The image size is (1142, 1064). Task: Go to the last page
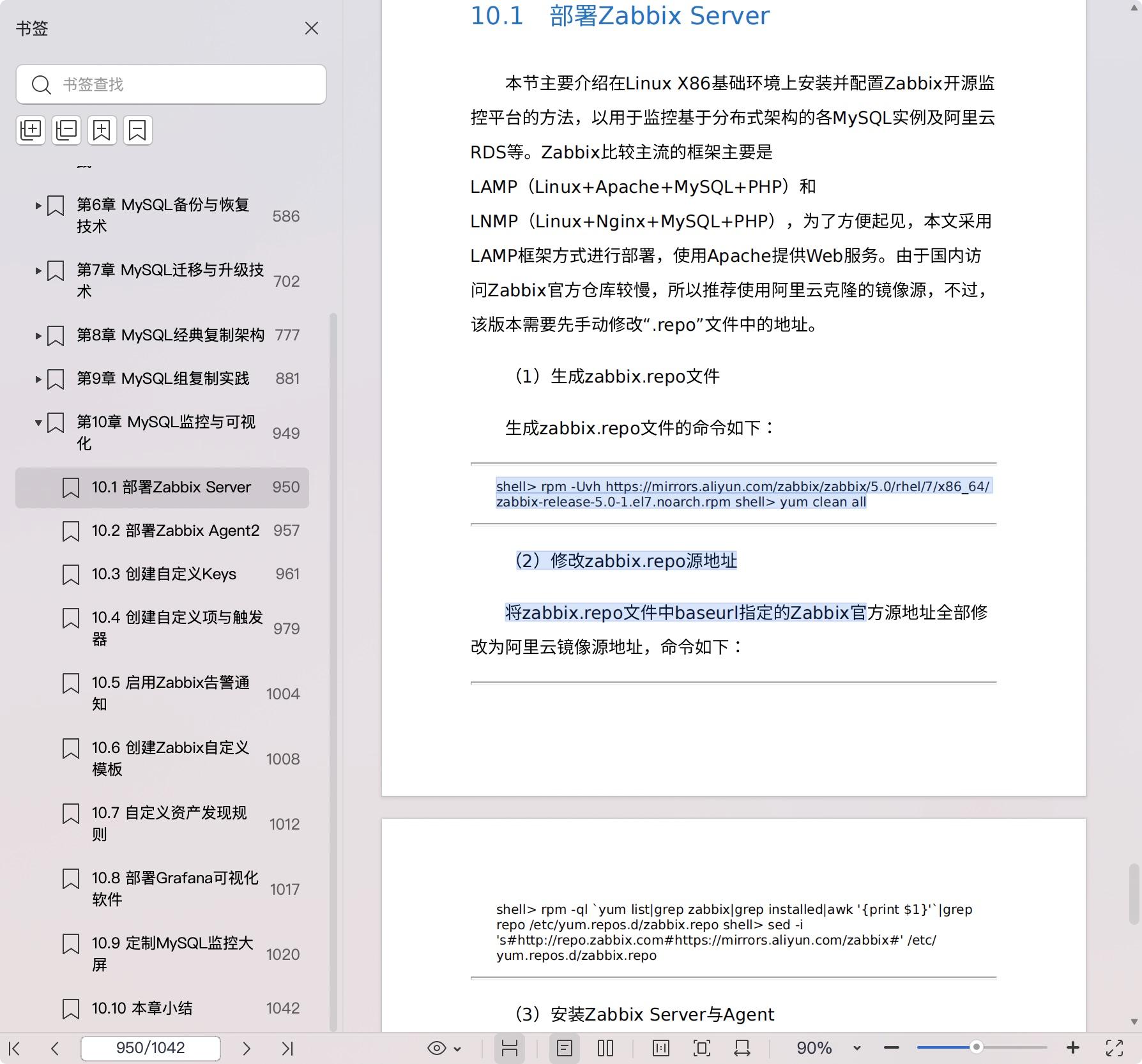(287, 1048)
